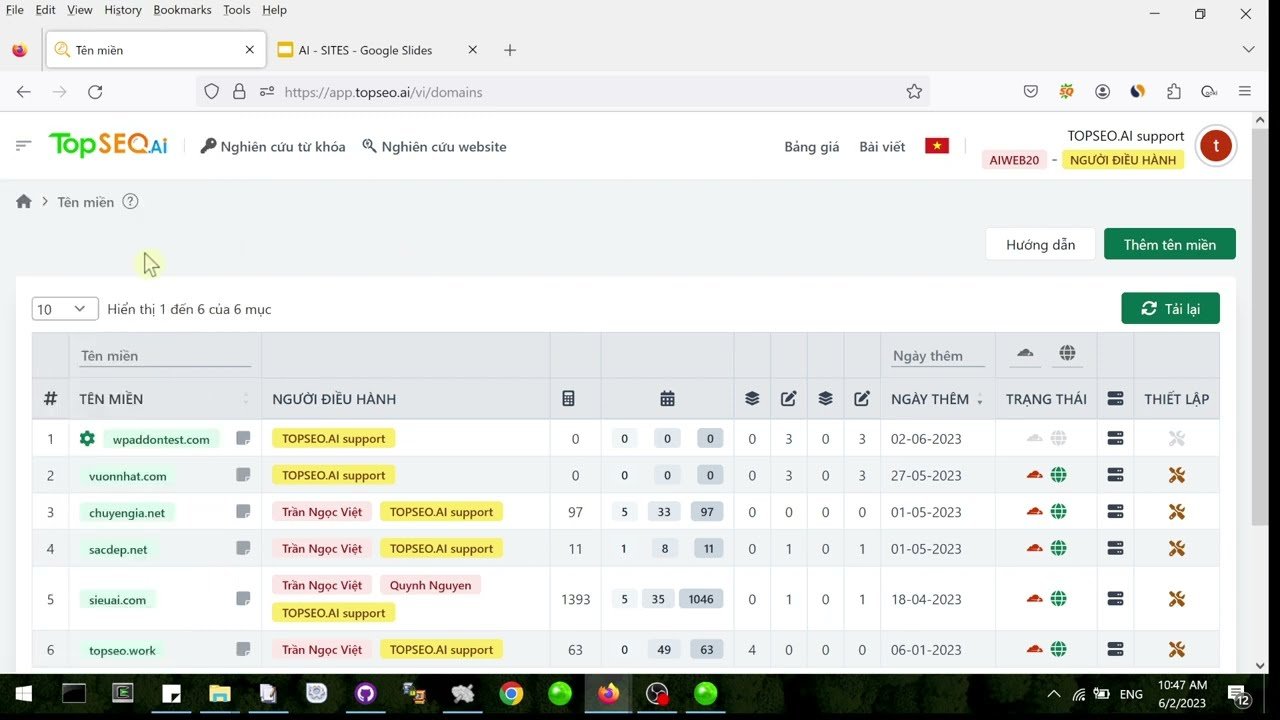Click the TopSEO.Ai logo

(108, 146)
